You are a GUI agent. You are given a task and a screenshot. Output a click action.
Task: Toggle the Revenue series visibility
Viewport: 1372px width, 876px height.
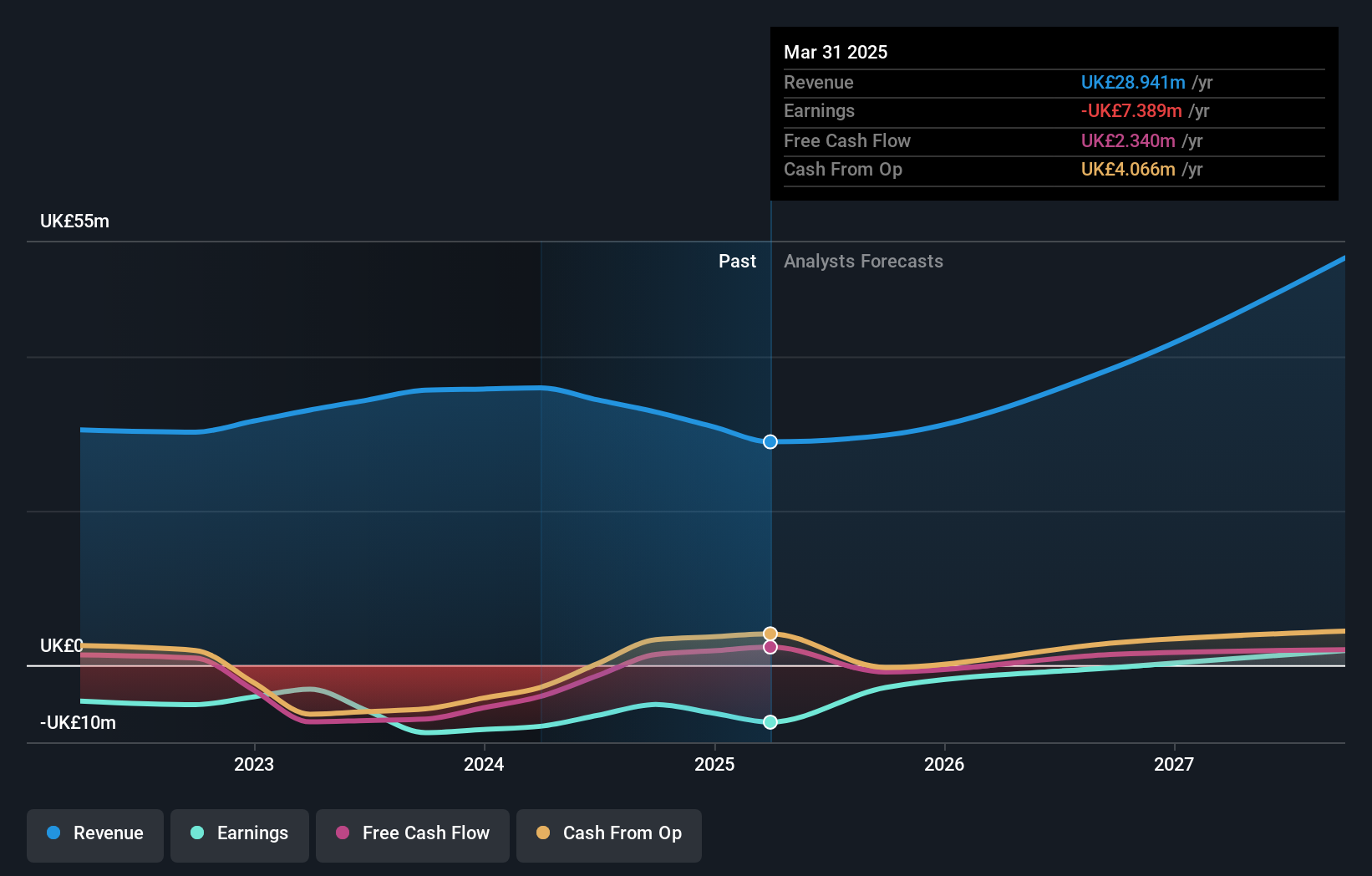[x=94, y=833]
